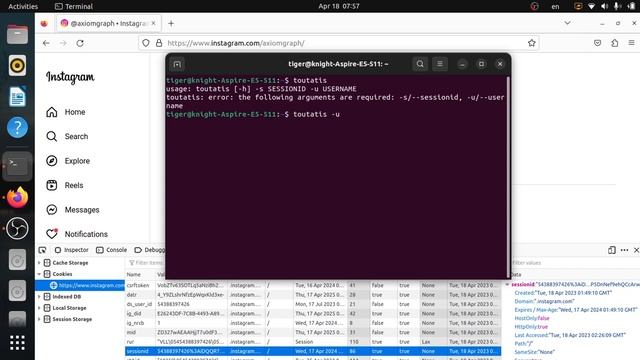Select the rur cookie row
Viewport: 640px width, 360px height.
click(x=313, y=342)
